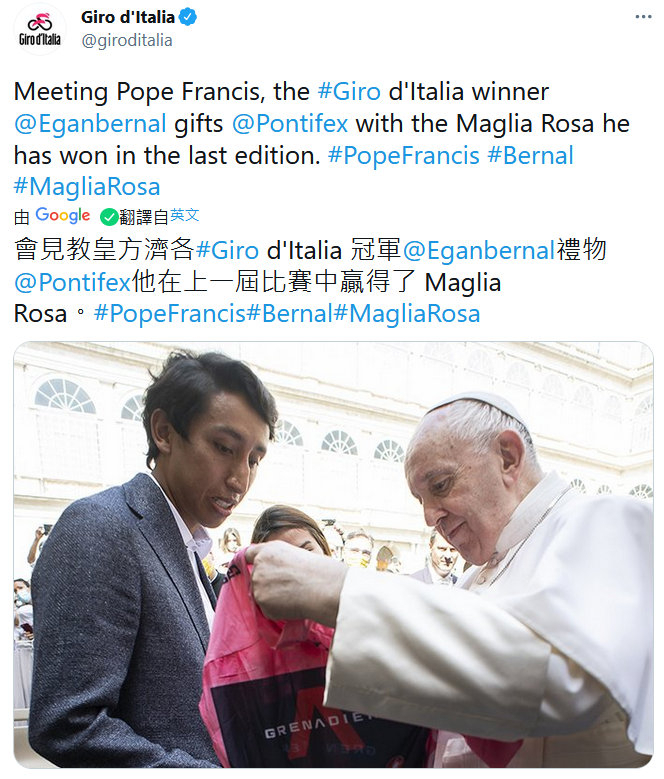Open @Pontifex mention in English text
This screenshot has width=664, height=779.
tap(290, 124)
